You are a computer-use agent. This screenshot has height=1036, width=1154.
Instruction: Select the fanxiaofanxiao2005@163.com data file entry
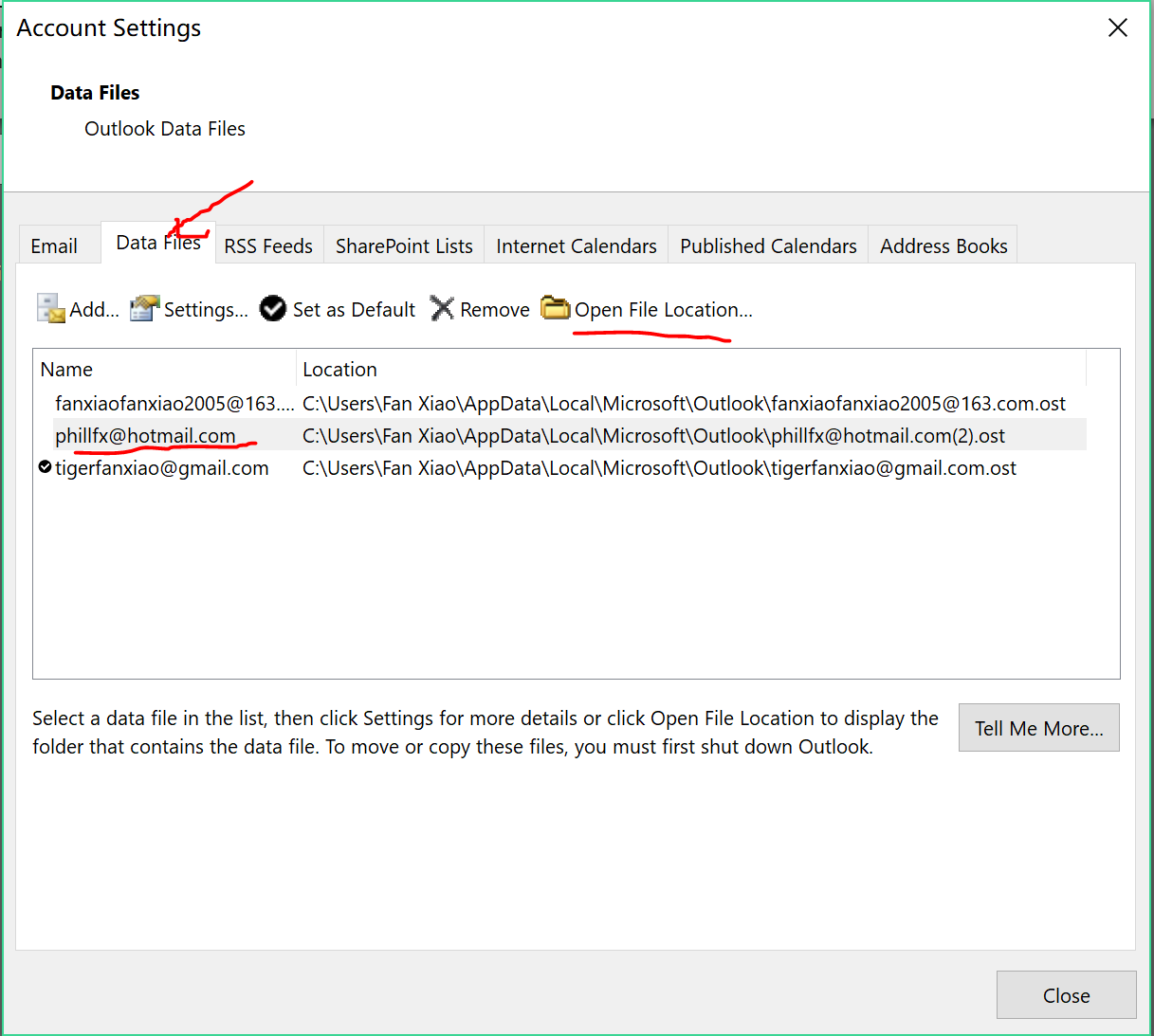pos(174,403)
